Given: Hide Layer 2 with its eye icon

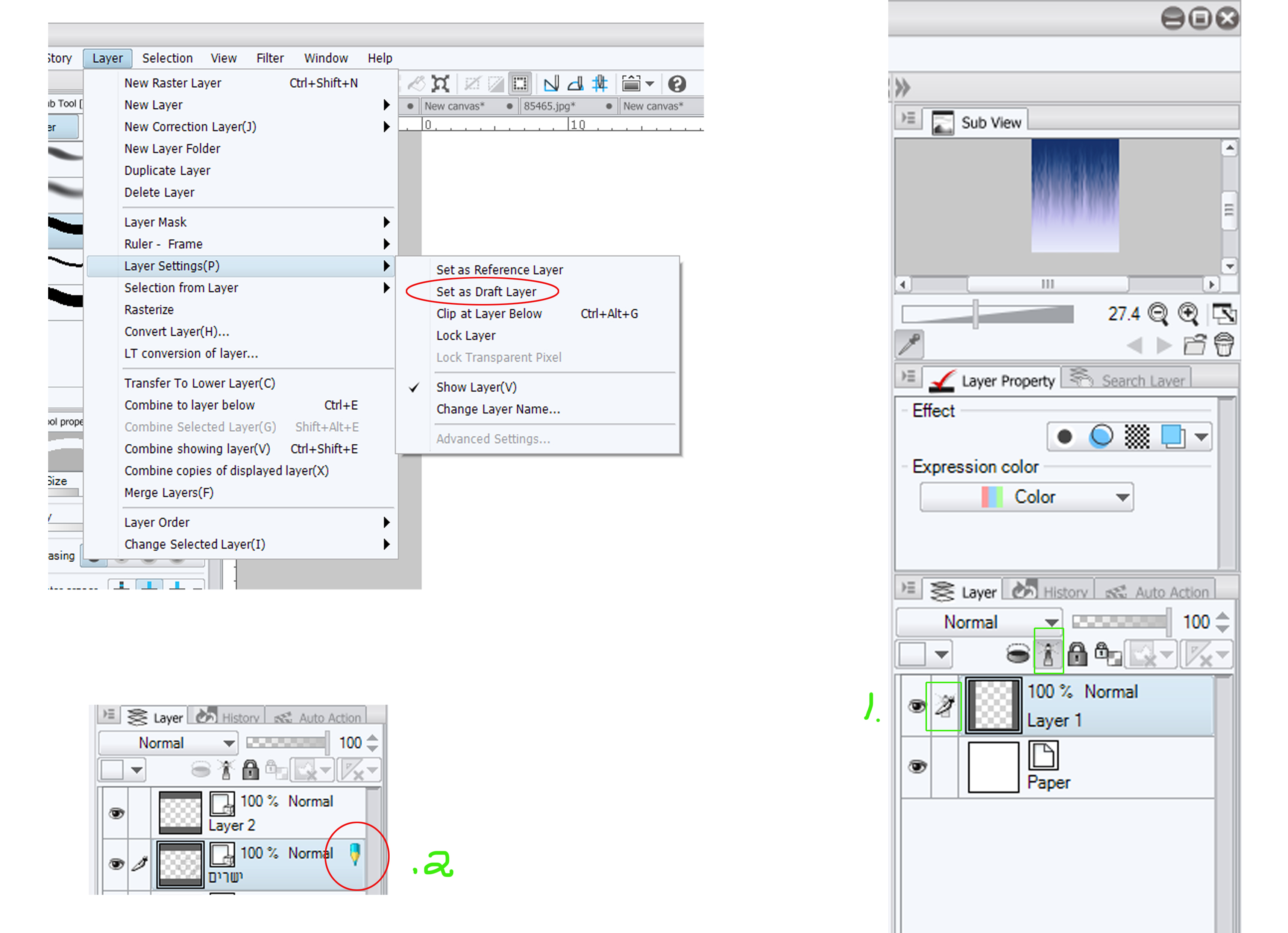Looking at the screenshot, I should point(117,813).
